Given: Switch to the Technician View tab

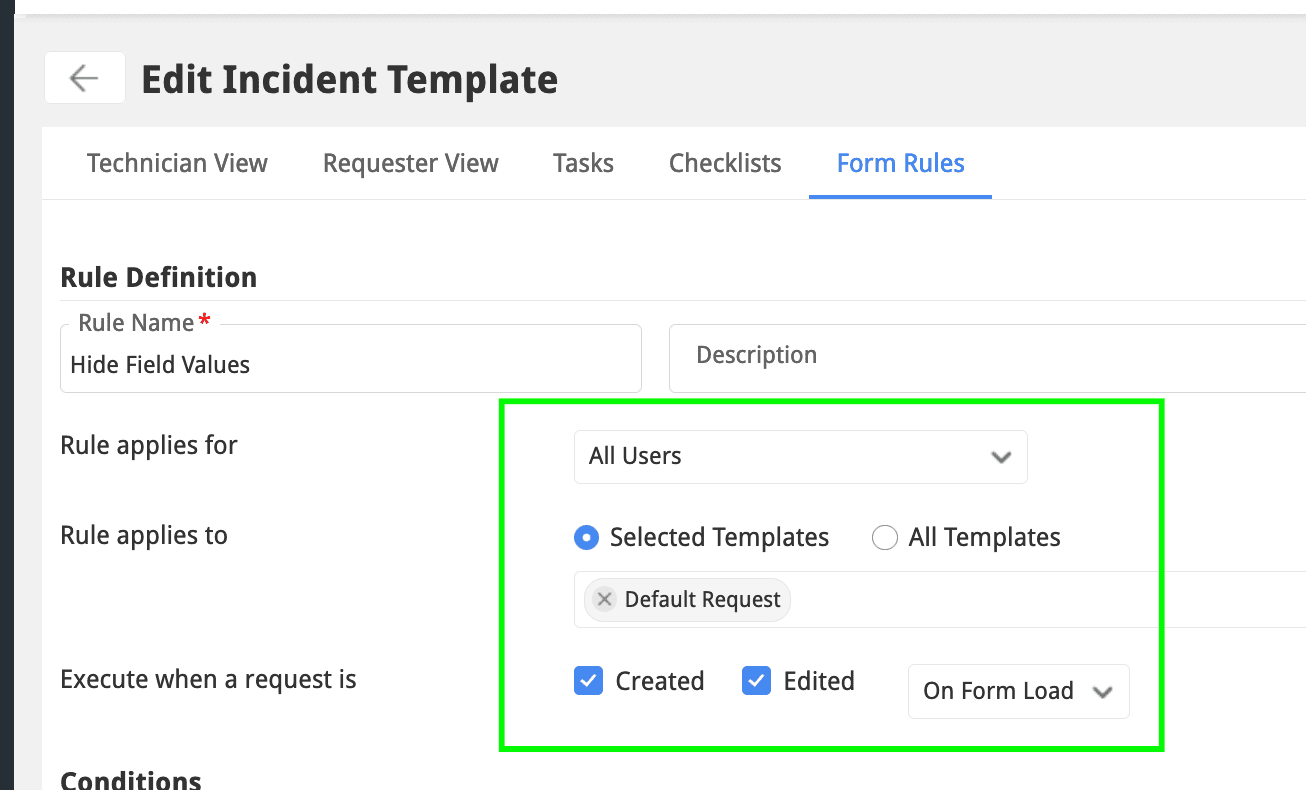Looking at the screenshot, I should pyautogui.click(x=177, y=163).
